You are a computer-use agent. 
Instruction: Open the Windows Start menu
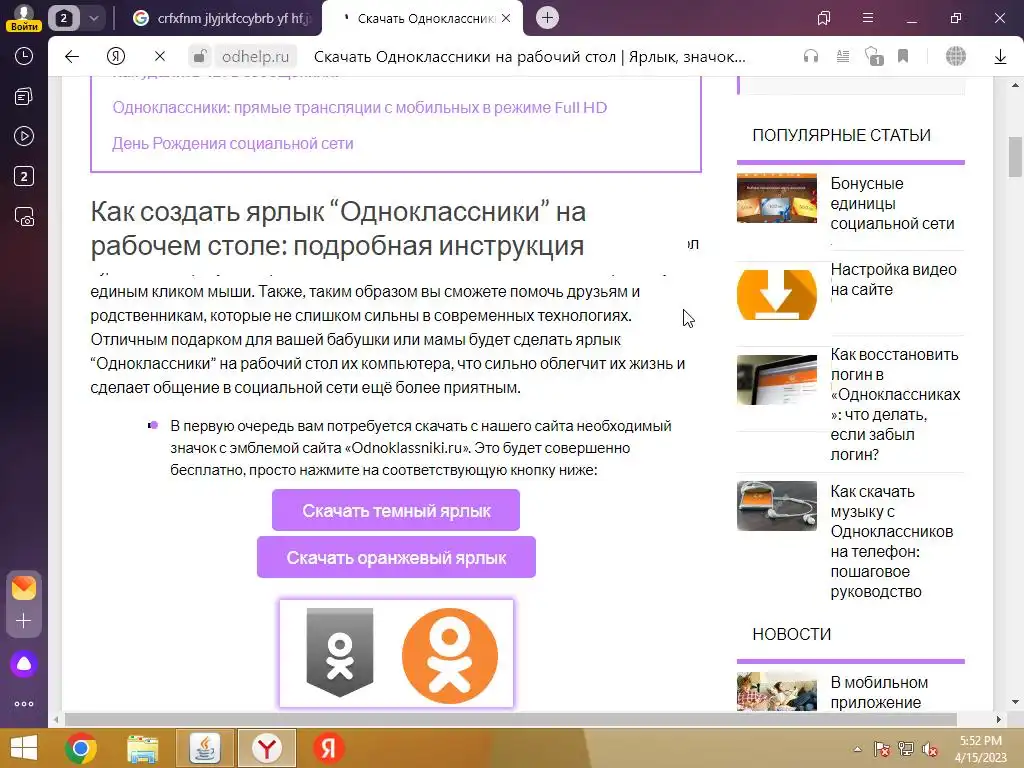point(24,748)
